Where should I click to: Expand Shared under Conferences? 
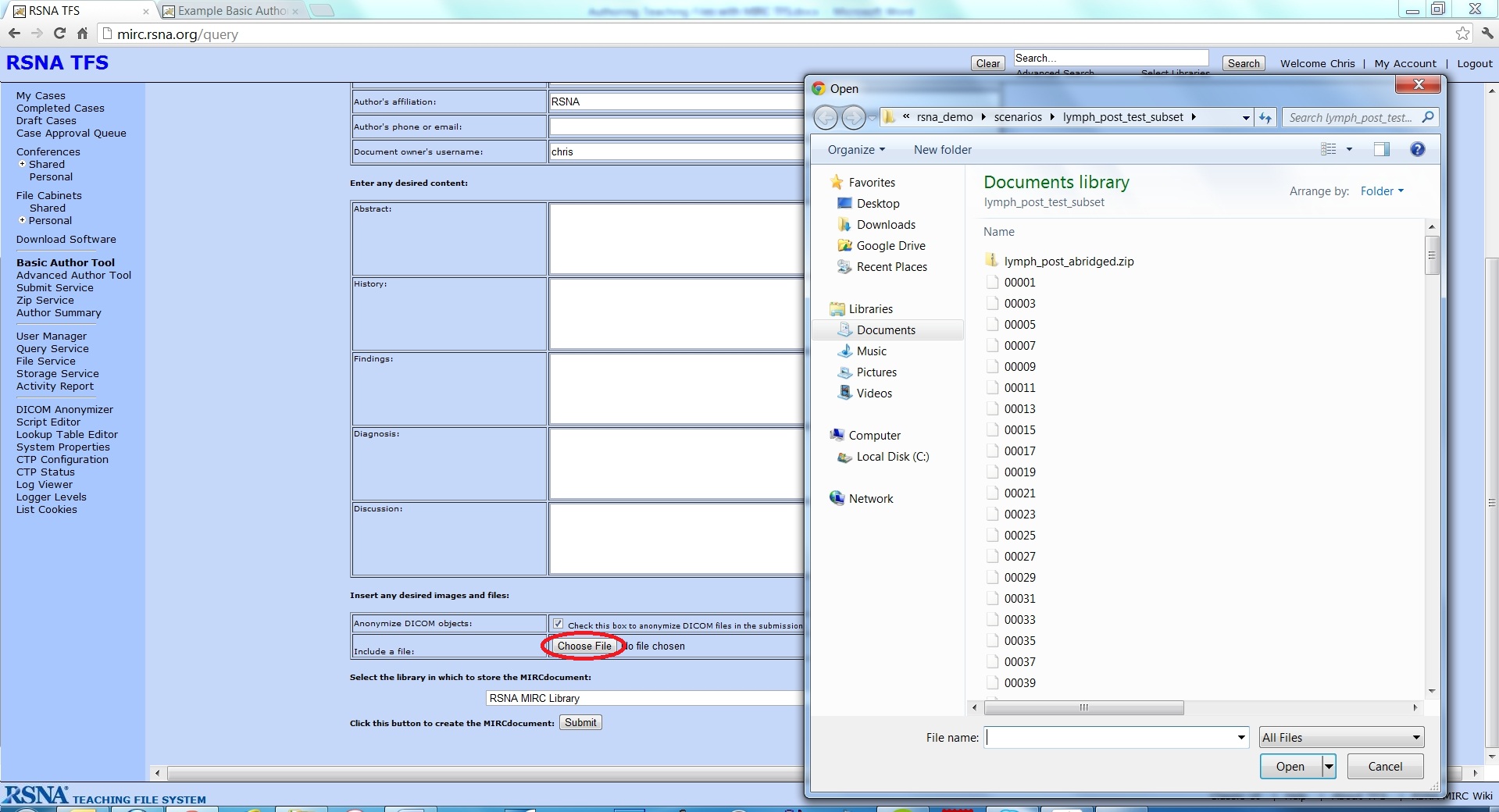22,164
